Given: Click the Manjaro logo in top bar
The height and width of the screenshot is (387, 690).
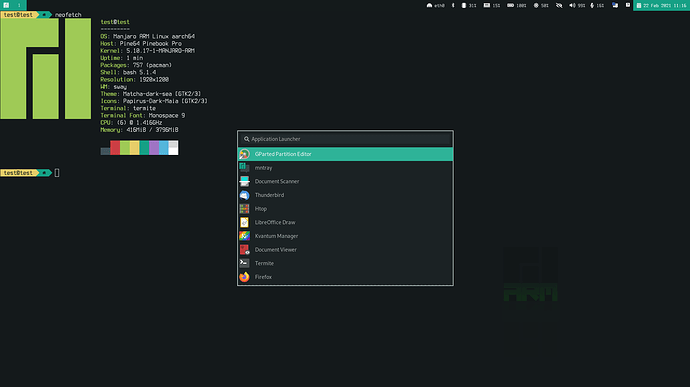Looking at the screenshot, I should [x=6, y=5].
